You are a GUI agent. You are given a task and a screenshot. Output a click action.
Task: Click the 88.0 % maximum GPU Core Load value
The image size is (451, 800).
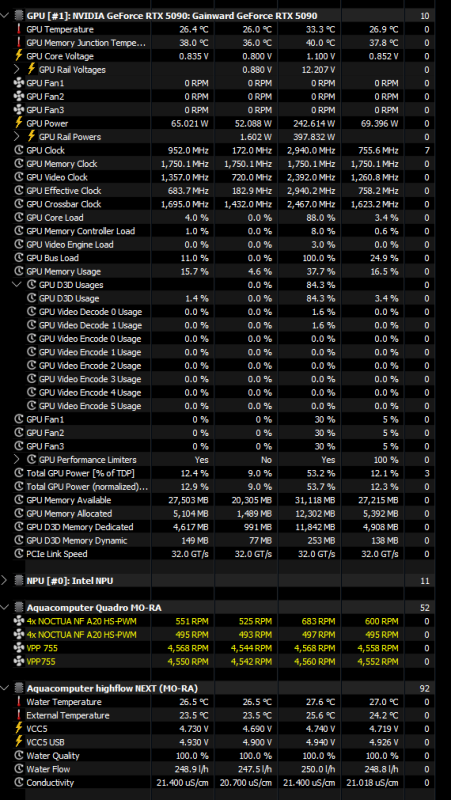320,218
